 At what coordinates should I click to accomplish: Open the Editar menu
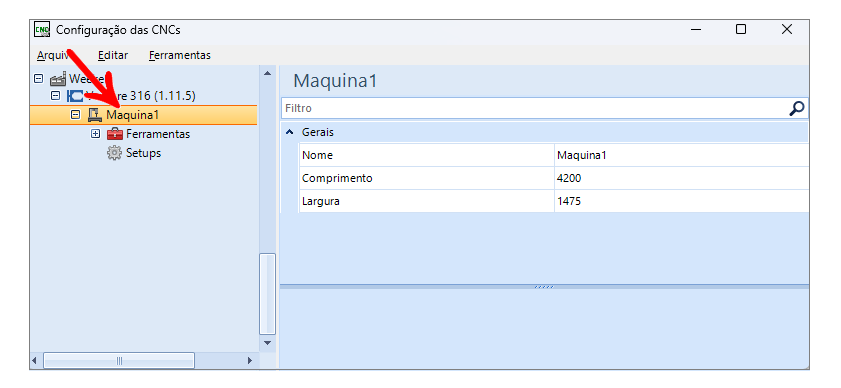(x=113, y=55)
